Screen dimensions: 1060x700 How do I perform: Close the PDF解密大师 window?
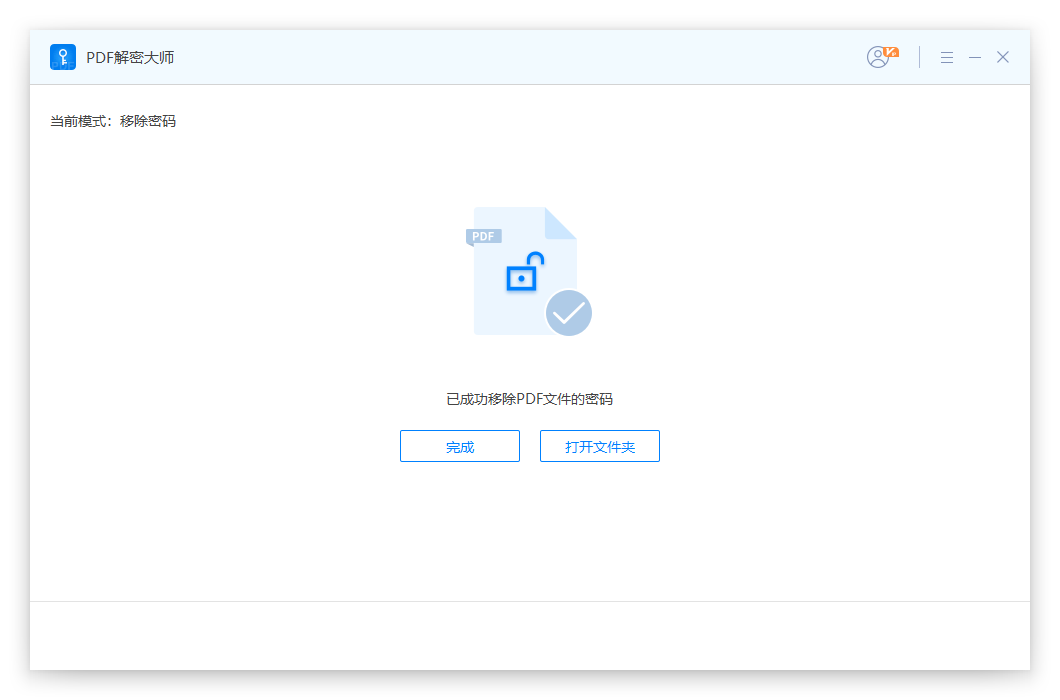[x=1003, y=57]
